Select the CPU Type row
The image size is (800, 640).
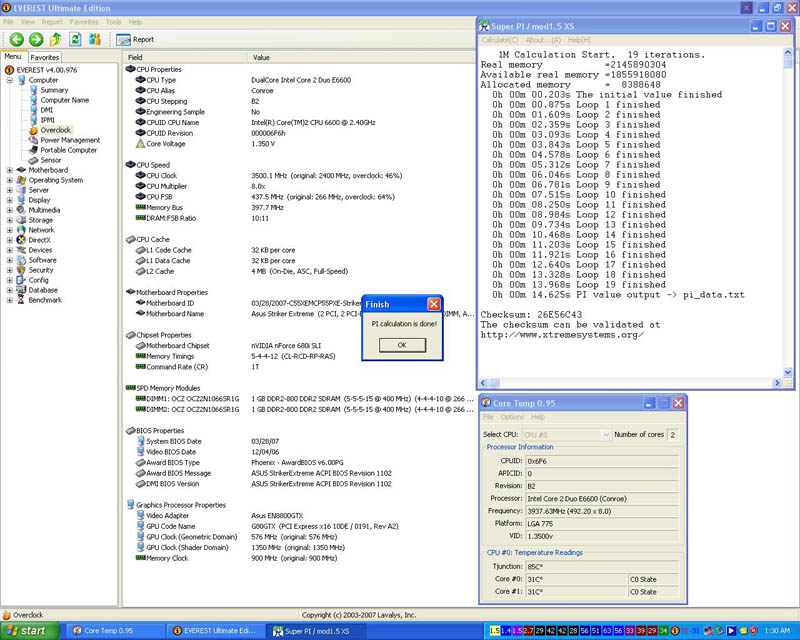click(300, 80)
